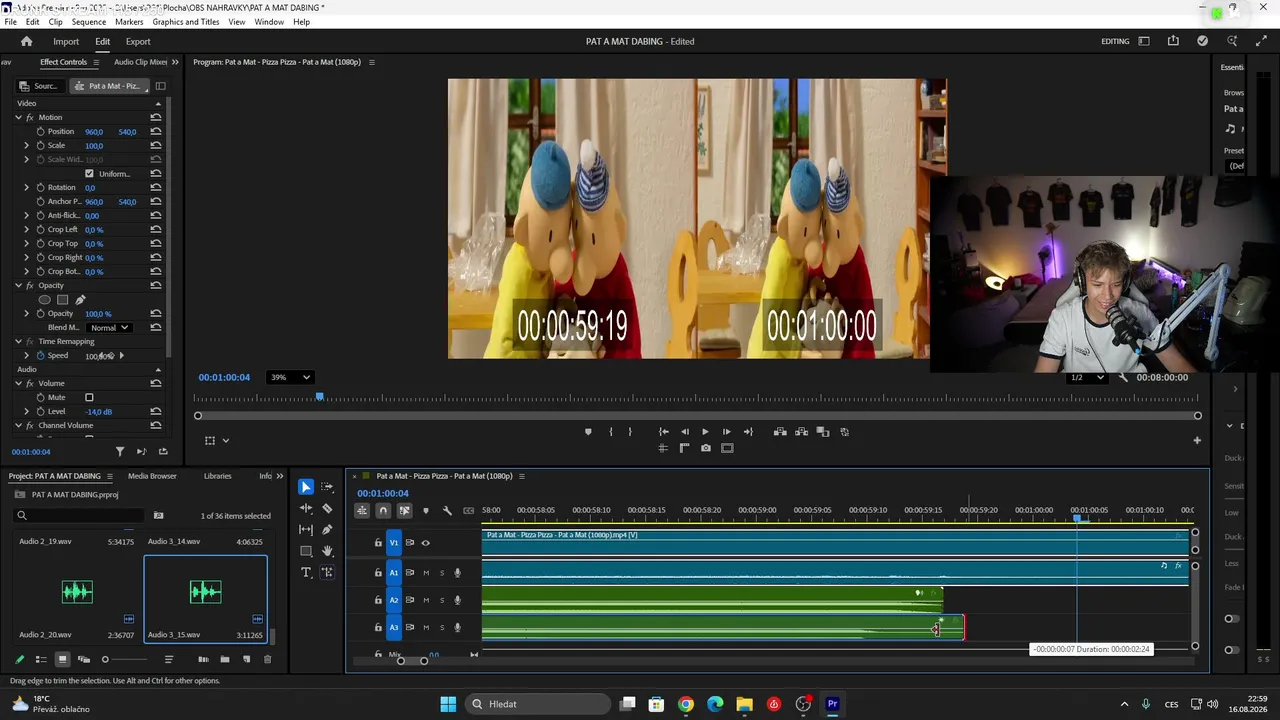Collapse the Opacity effect group

point(18,285)
